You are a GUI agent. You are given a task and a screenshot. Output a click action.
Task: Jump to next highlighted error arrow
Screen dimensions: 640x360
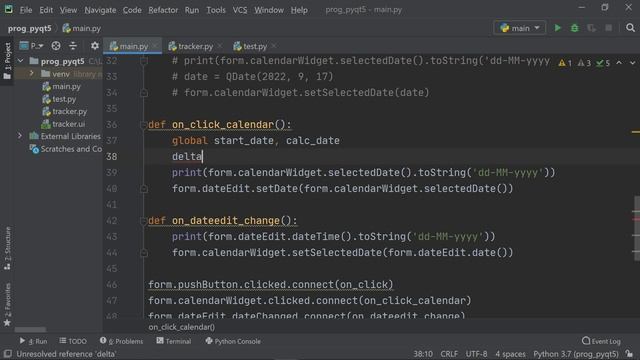pos(632,63)
